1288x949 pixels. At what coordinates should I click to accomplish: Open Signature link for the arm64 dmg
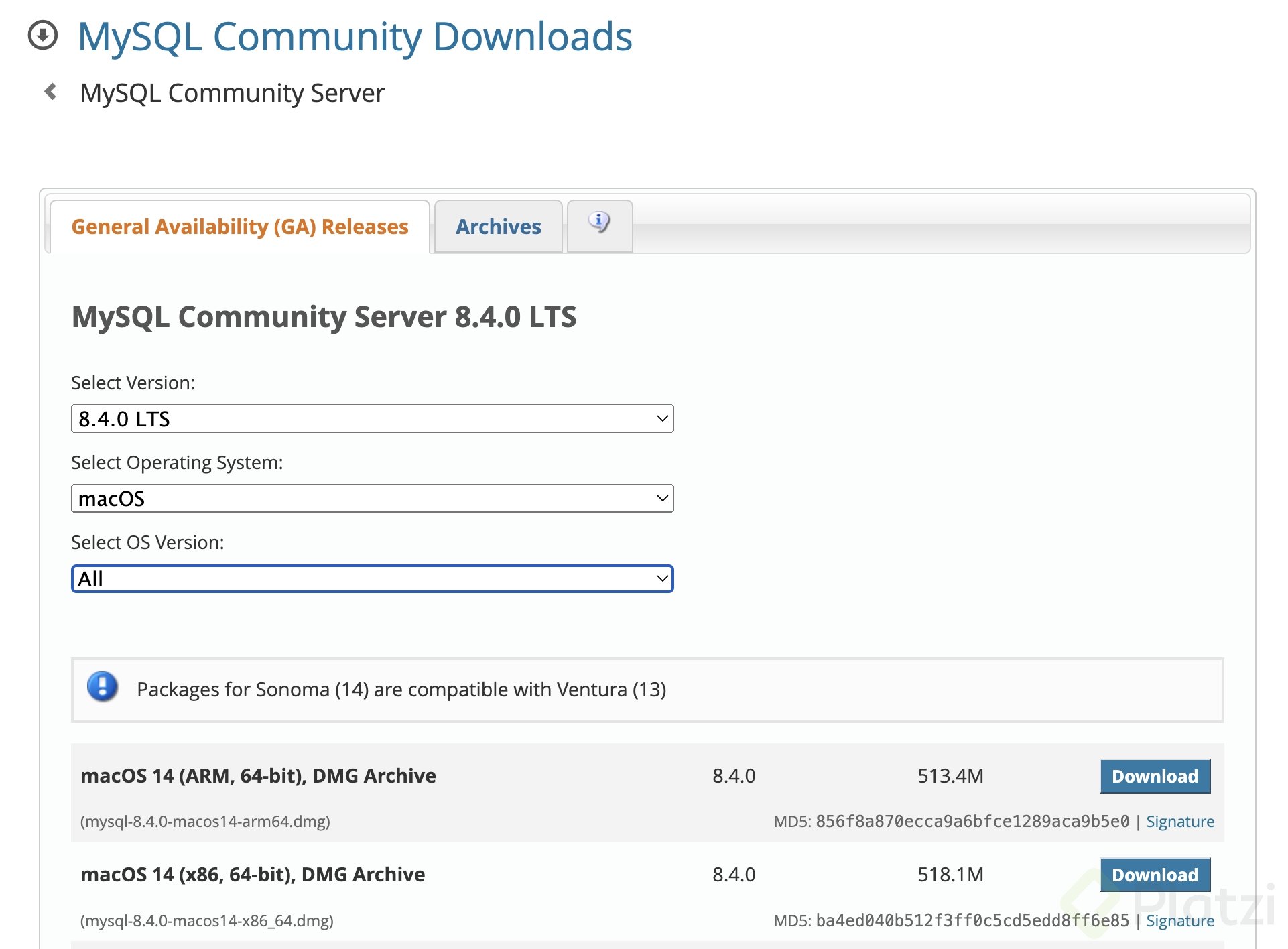[1180, 822]
